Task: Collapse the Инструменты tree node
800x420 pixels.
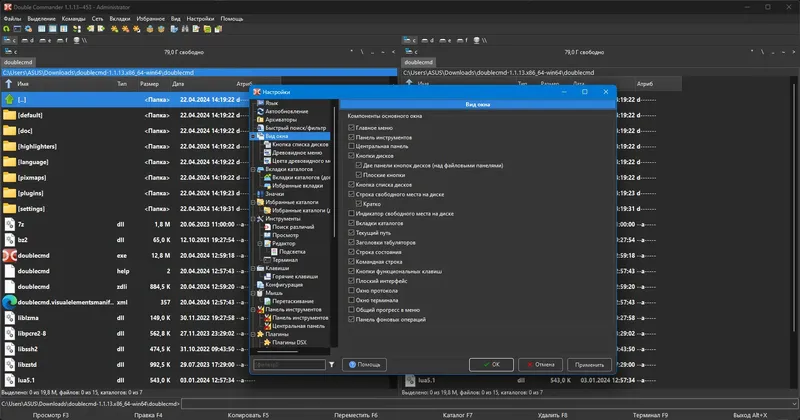Action: [x=255, y=218]
